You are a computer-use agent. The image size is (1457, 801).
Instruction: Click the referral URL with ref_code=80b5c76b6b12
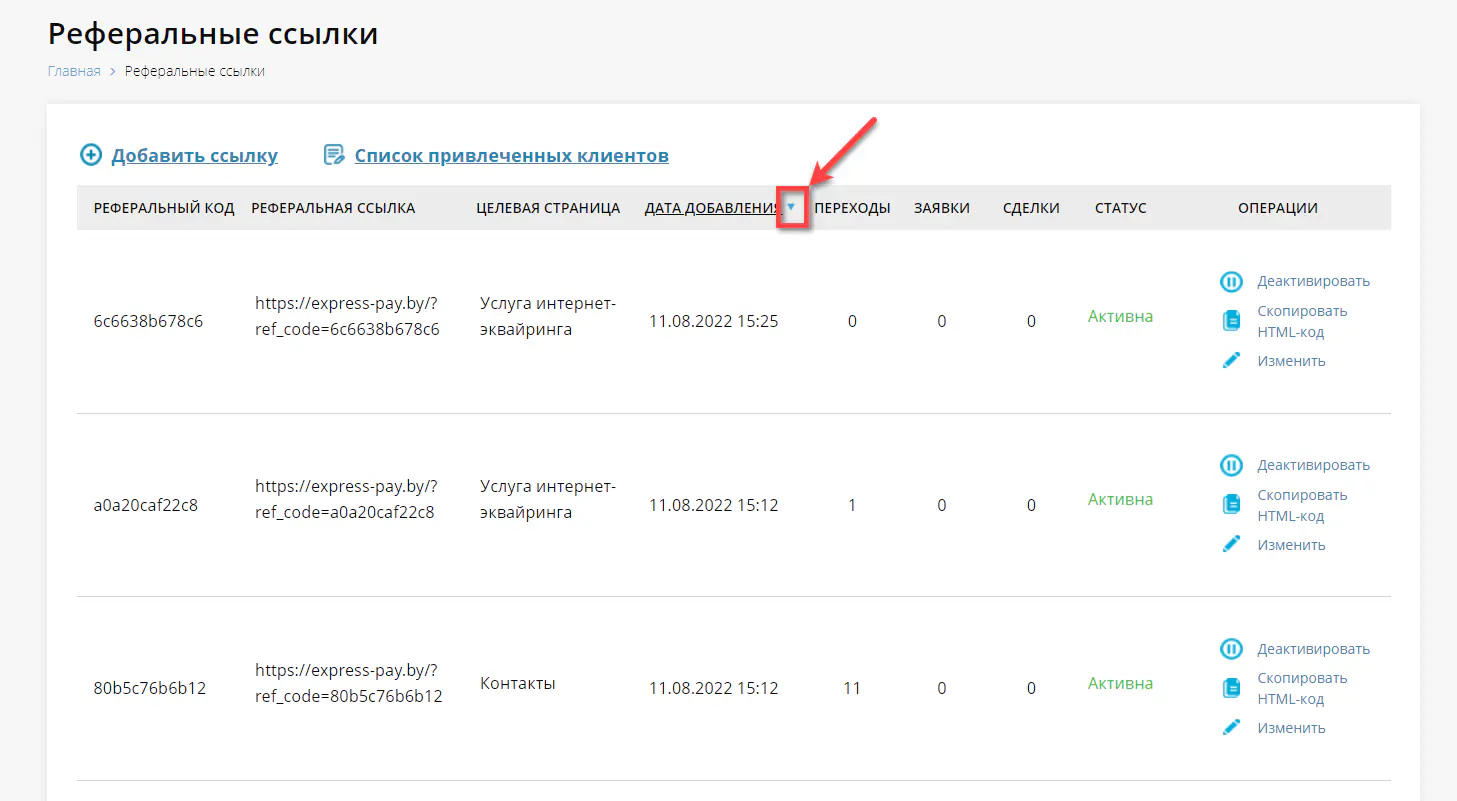tap(348, 683)
